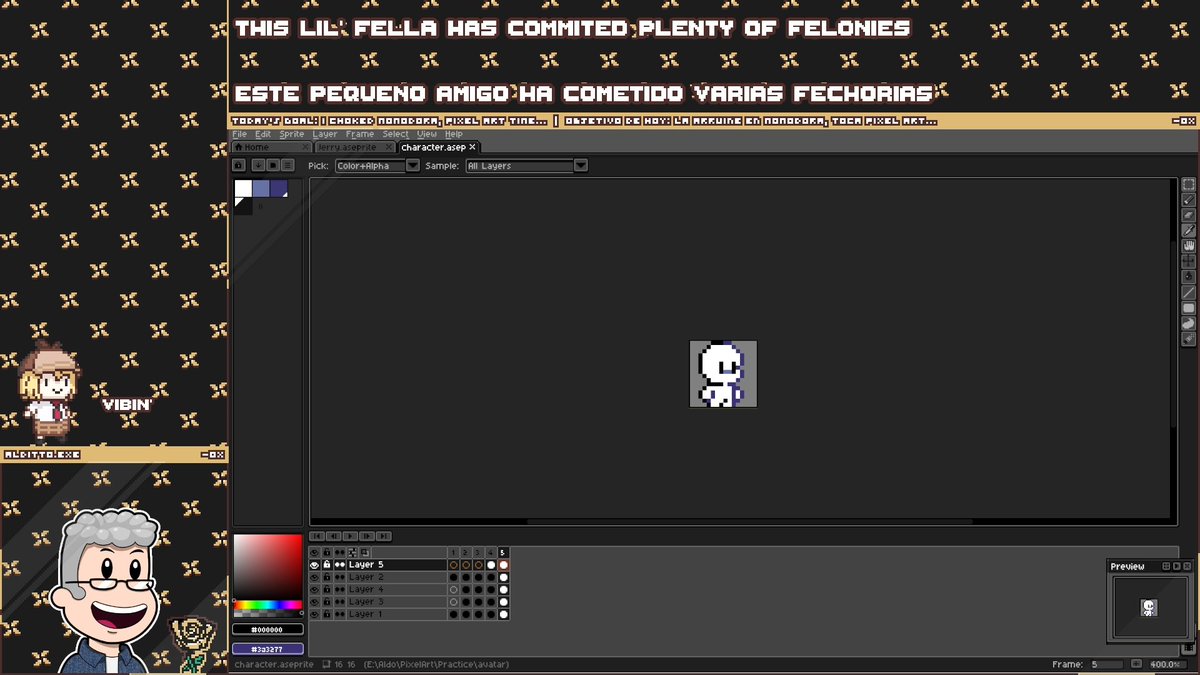Open the palette options menu button
The image size is (1200, 675).
point(288,165)
